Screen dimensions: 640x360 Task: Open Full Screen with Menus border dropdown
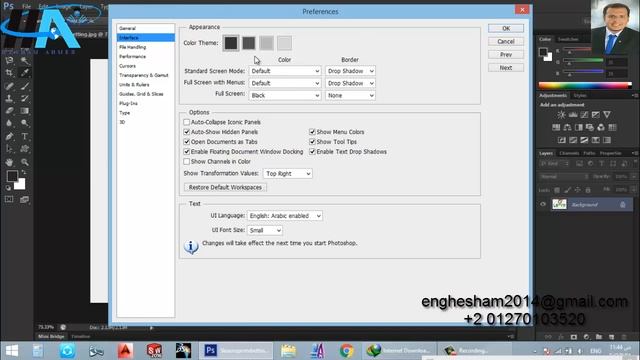(350, 83)
